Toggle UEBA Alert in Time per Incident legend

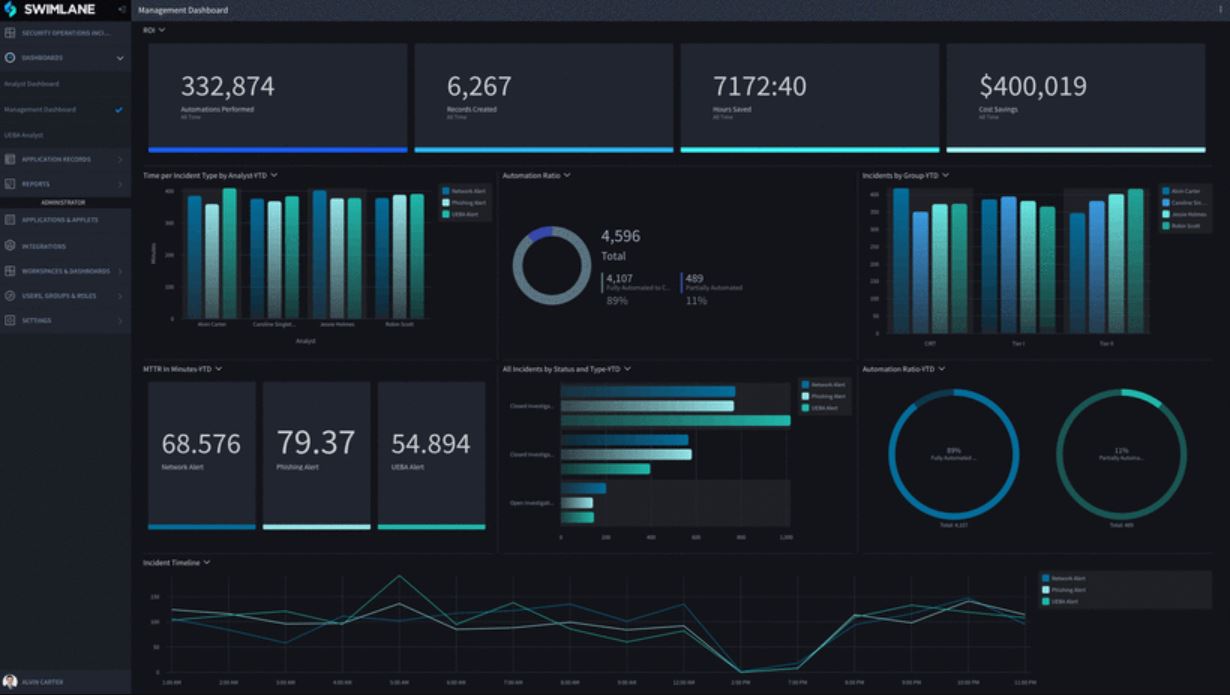(x=460, y=214)
